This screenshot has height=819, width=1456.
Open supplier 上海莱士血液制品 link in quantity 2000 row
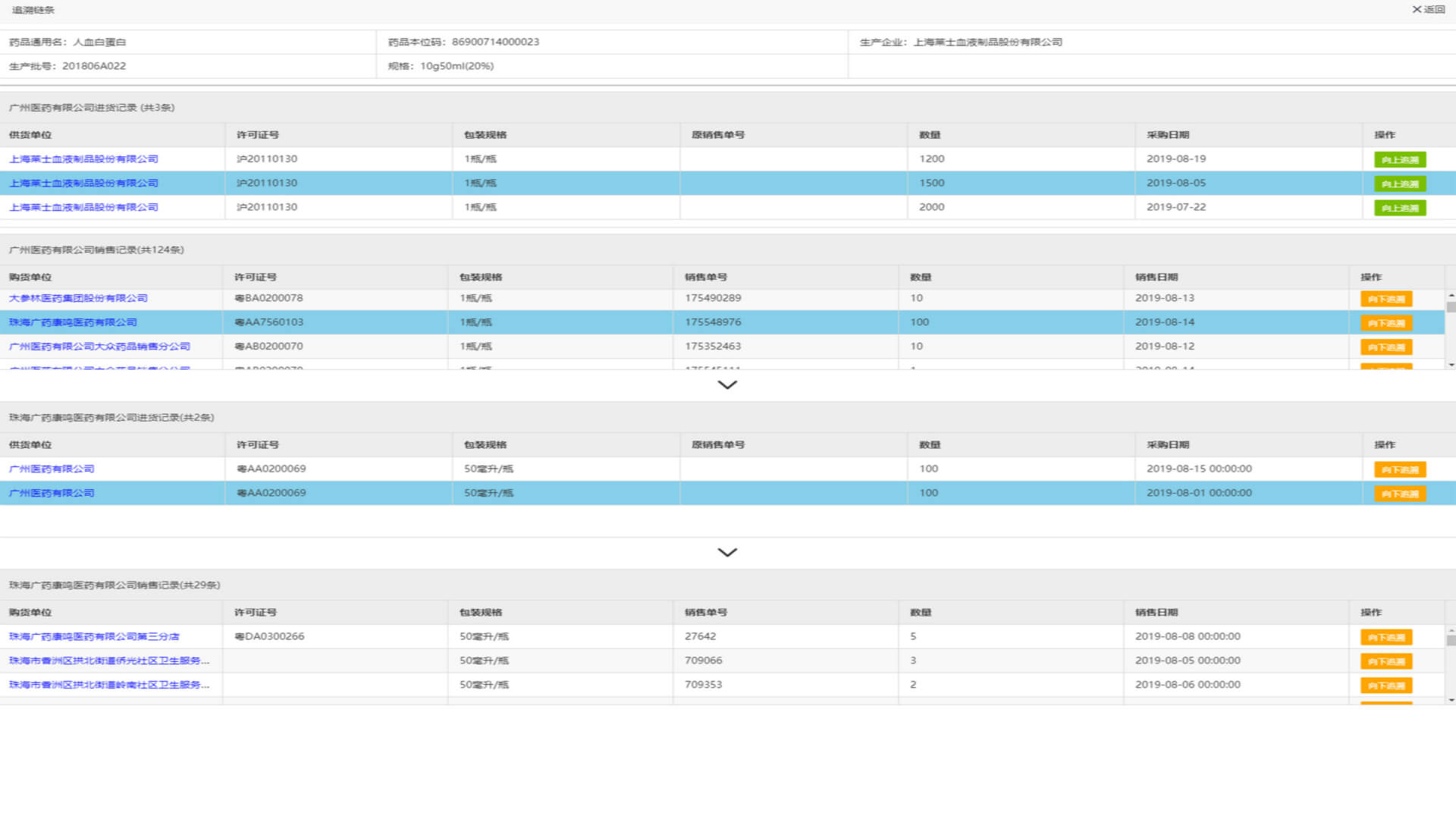(83, 207)
